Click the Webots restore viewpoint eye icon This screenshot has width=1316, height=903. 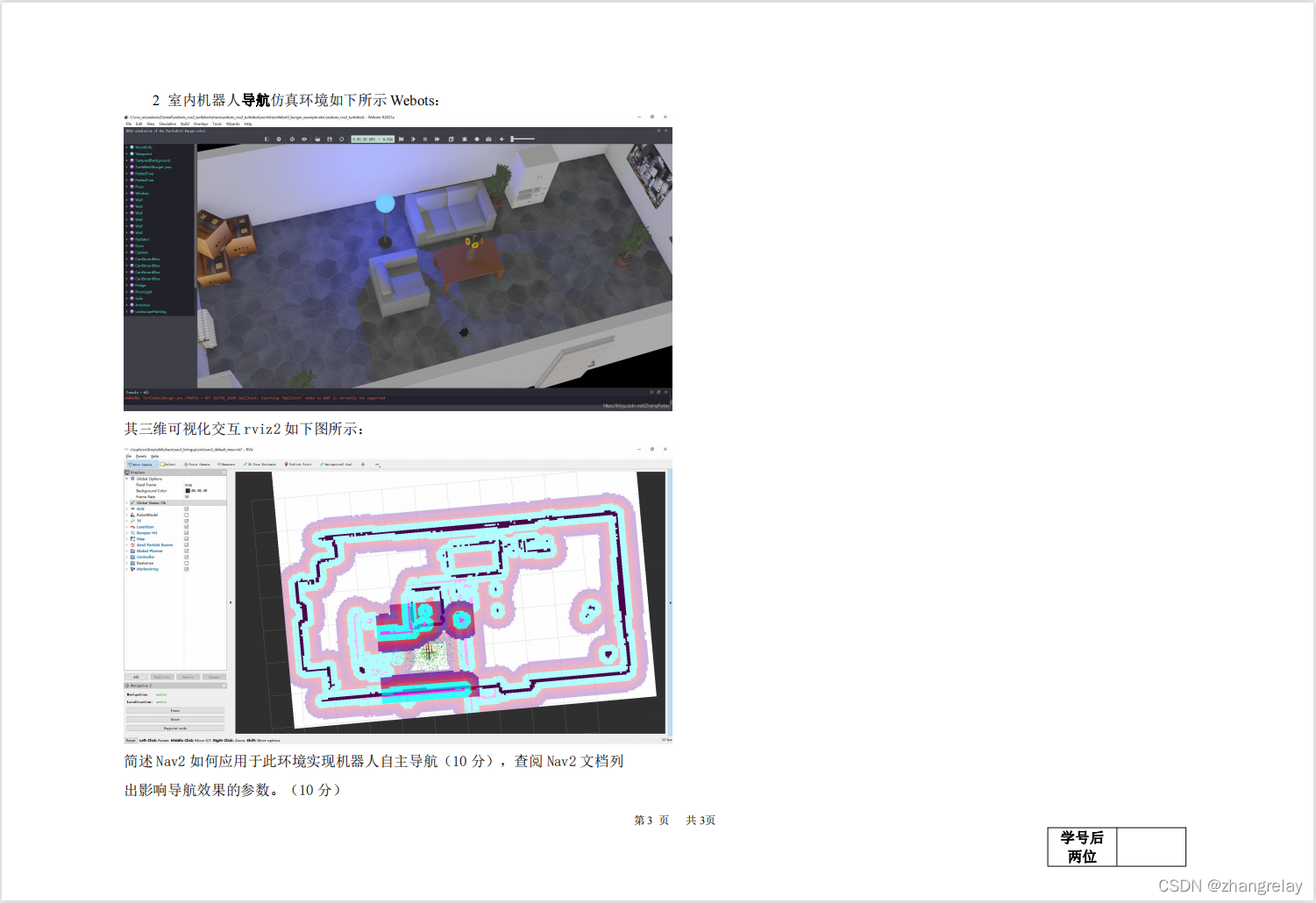pyautogui.click(x=304, y=139)
